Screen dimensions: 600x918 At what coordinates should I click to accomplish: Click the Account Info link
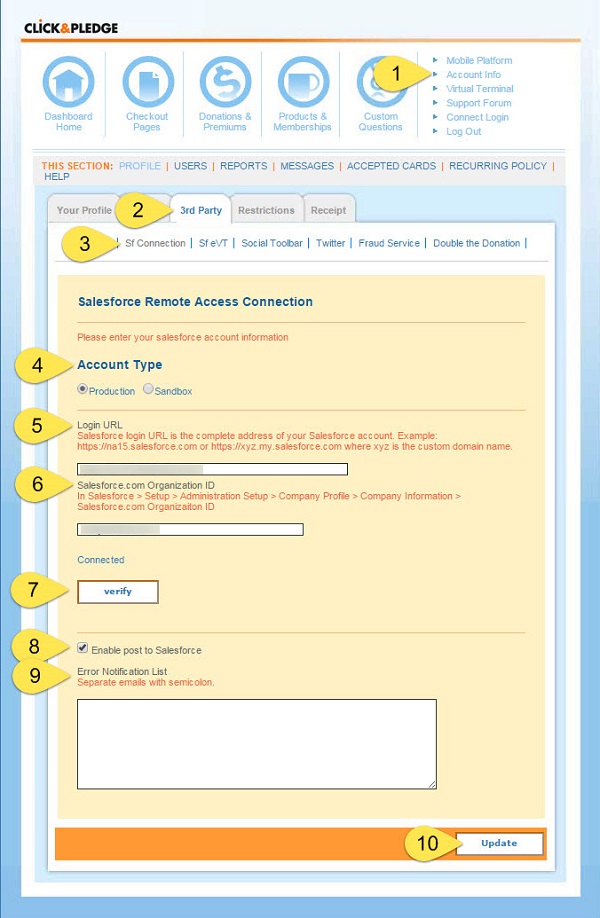pyautogui.click(x=473, y=74)
